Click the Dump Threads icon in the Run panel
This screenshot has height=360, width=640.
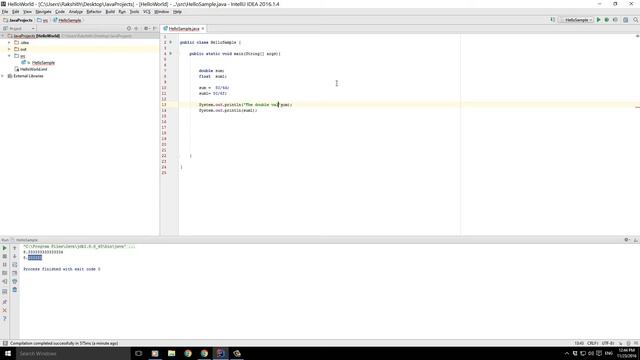4,273
